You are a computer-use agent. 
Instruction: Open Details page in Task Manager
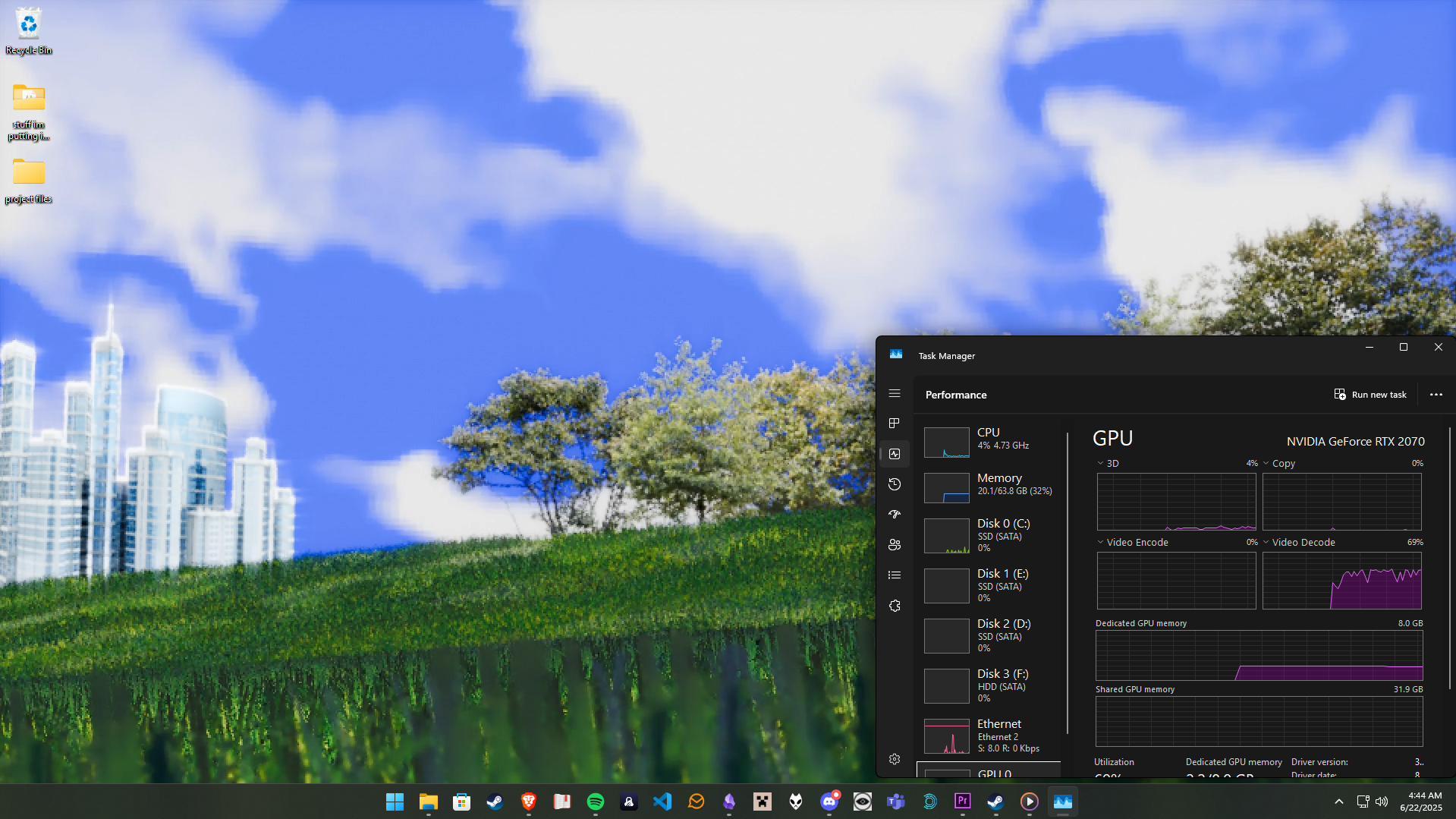[x=895, y=575]
